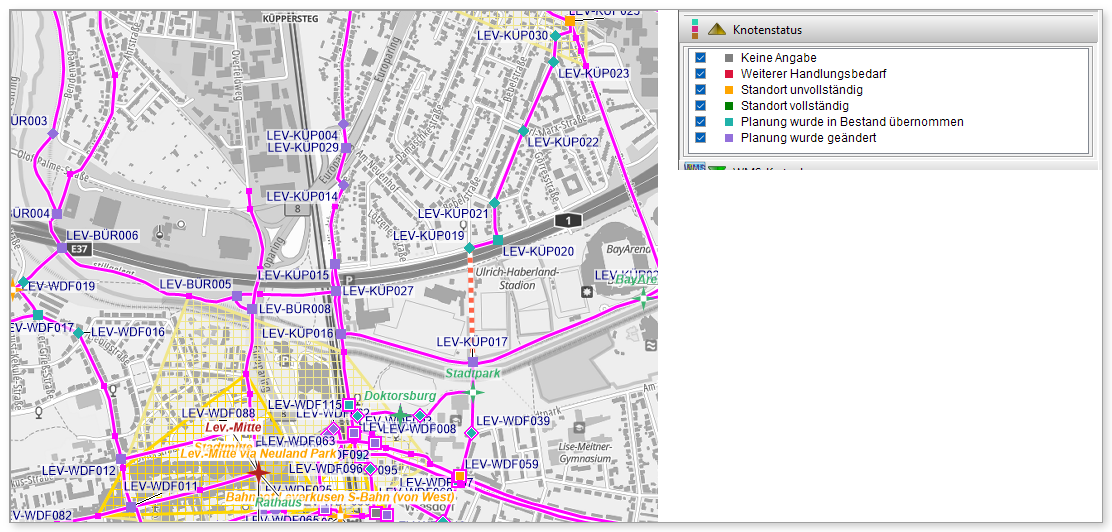Click the red Weiterer Handlungsbedarf swatch
This screenshot has height=532, width=1112.
click(x=728, y=74)
